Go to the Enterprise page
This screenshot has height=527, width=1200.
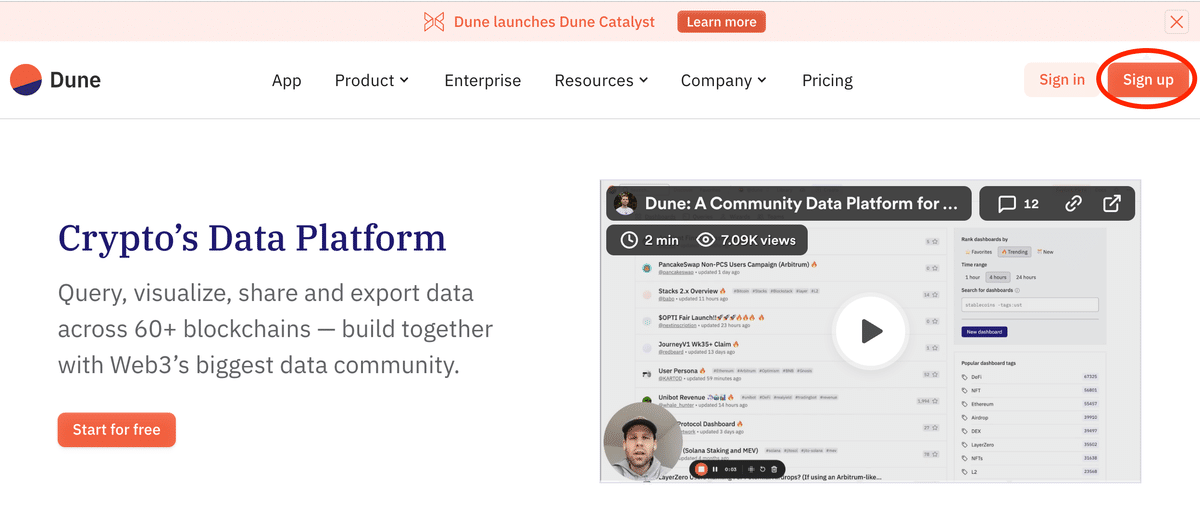483,80
